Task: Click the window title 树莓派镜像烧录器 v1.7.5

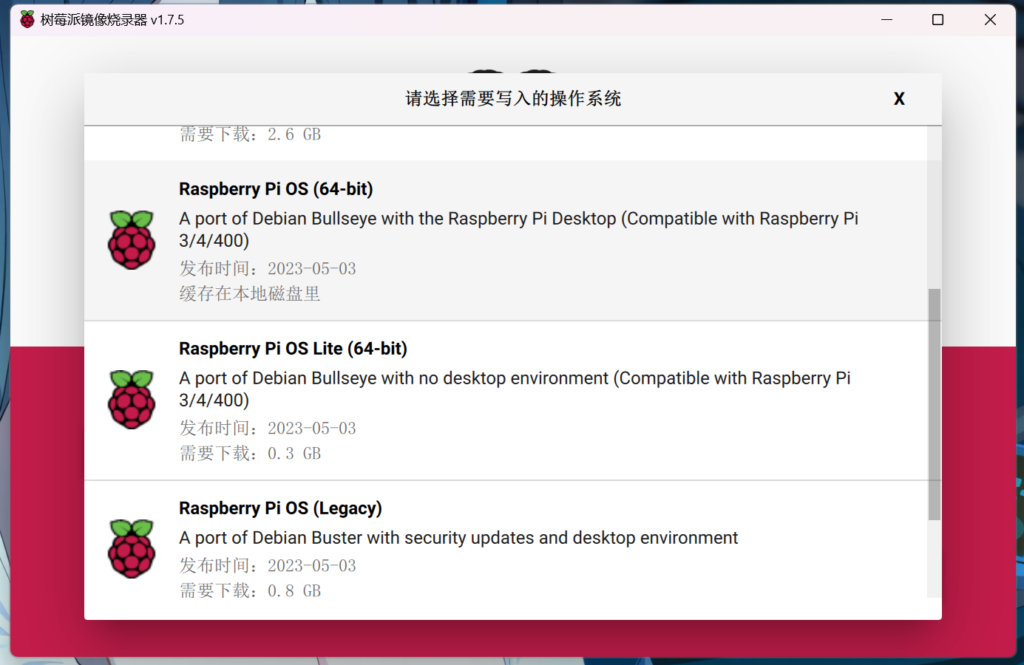Action: (112, 20)
